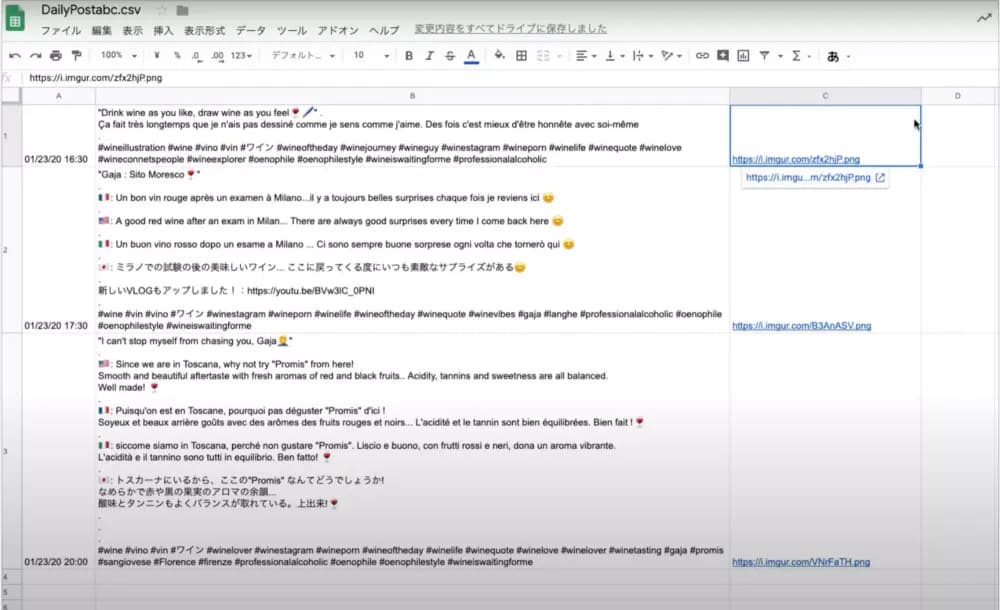Click the insert link icon

(701, 55)
